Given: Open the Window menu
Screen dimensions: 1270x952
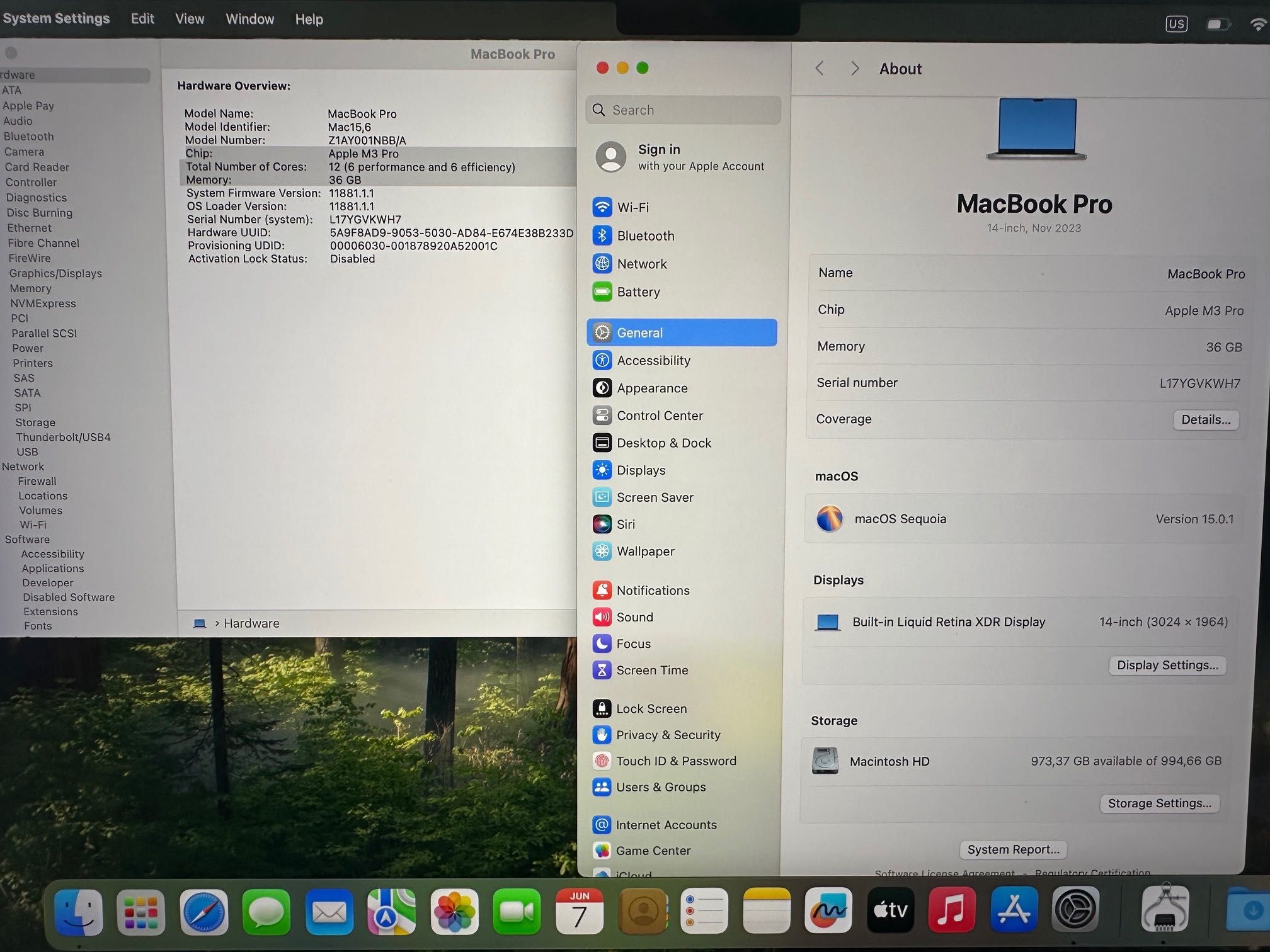Looking at the screenshot, I should (x=250, y=19).
